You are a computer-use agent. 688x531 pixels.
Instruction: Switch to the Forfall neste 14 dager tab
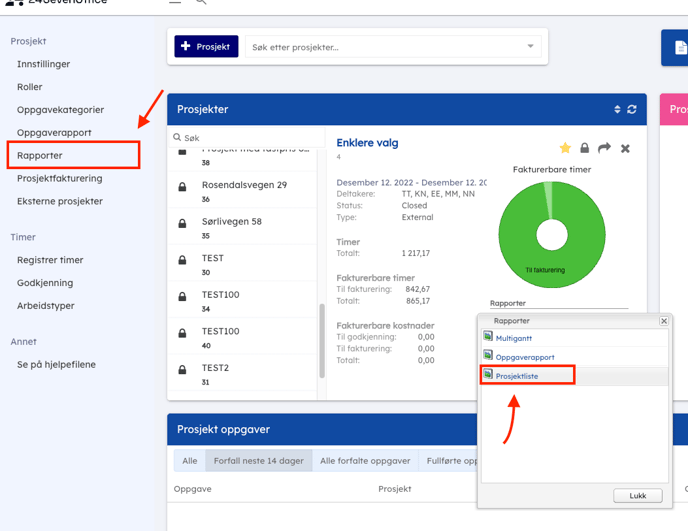coord(256,461)
